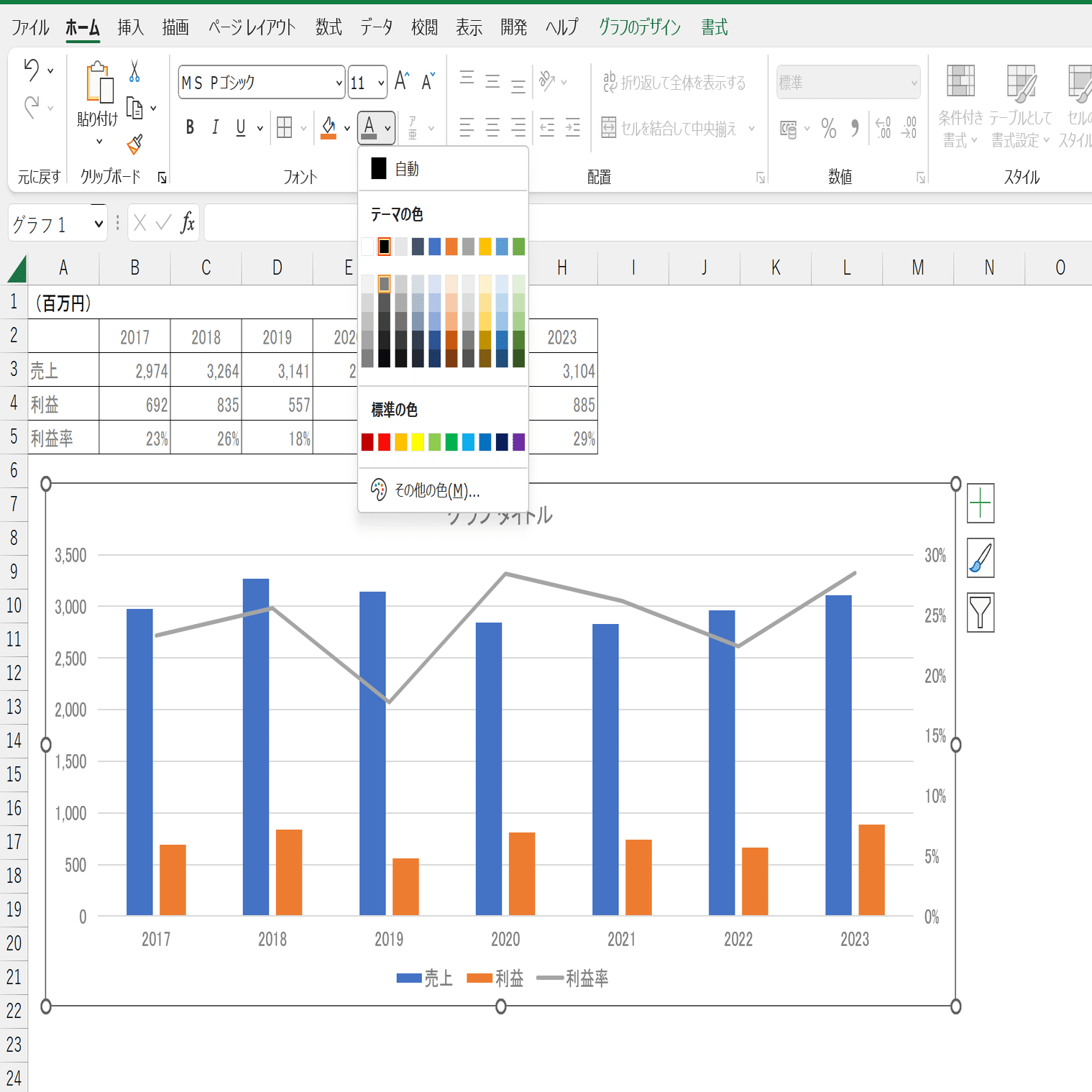This screenshot has width=1092, height=1092.
Task: Click the Copy icon in clipboard group
Action: [134, 106]
